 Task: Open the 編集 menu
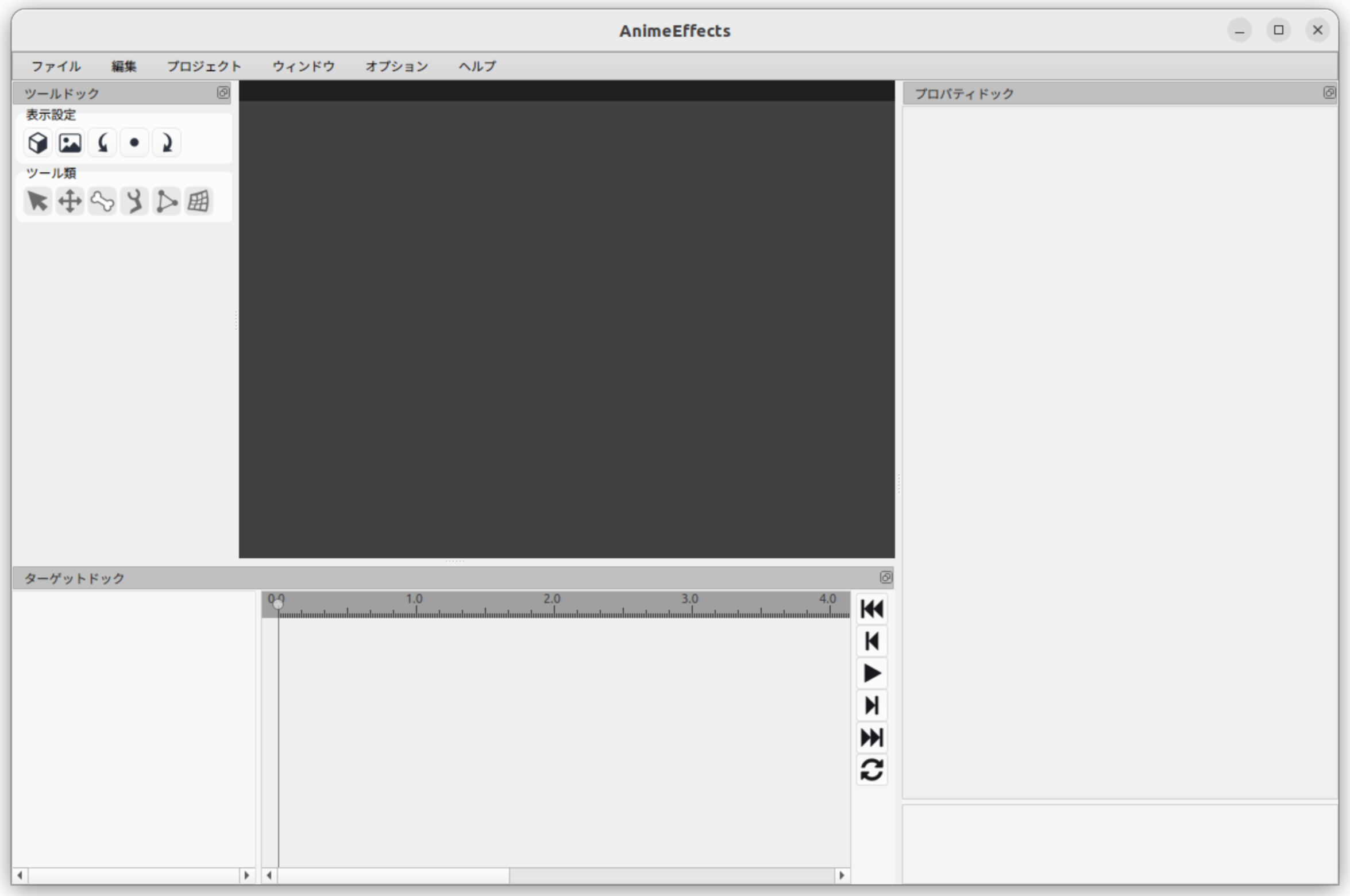click(124, 66)
